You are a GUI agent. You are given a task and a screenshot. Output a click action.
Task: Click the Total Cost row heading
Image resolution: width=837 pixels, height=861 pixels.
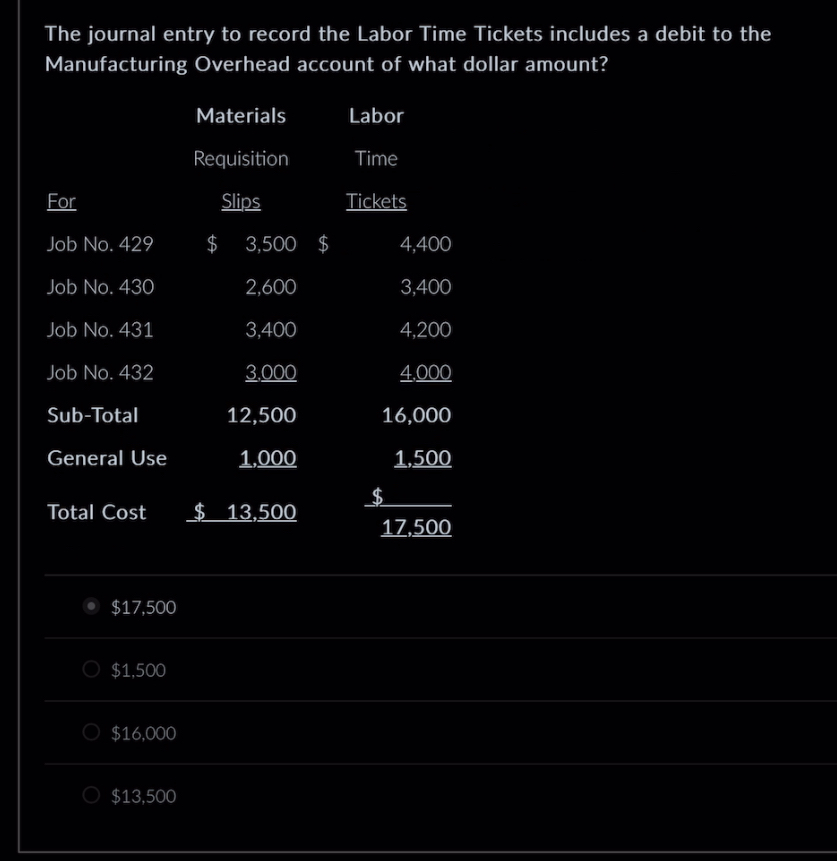[95, 511]
